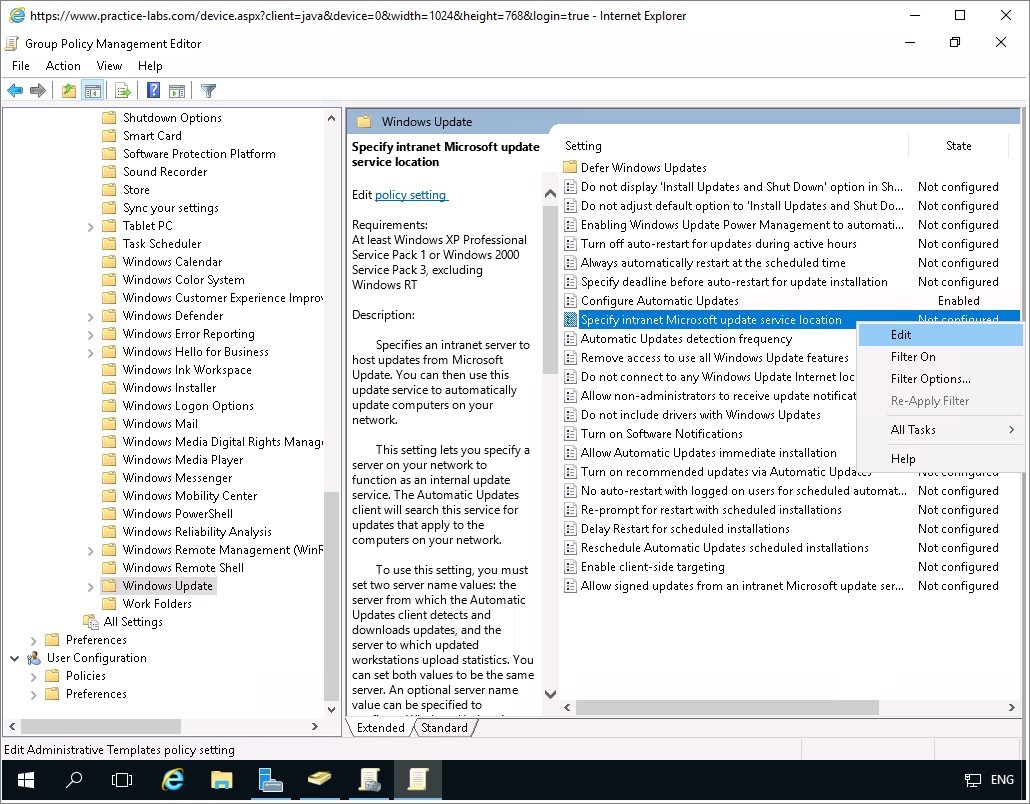The width and height of the screenshot is (1030, 804).
Task: Click the tree pane horizontal scrollbar thumb
Action: click(101, 726)
